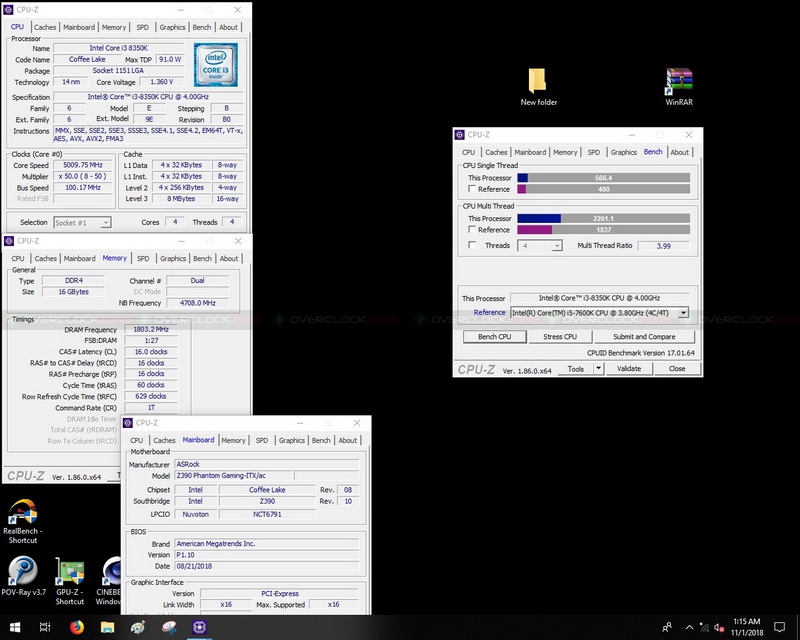Click the Close button in the Bench window

click(677, 368)
